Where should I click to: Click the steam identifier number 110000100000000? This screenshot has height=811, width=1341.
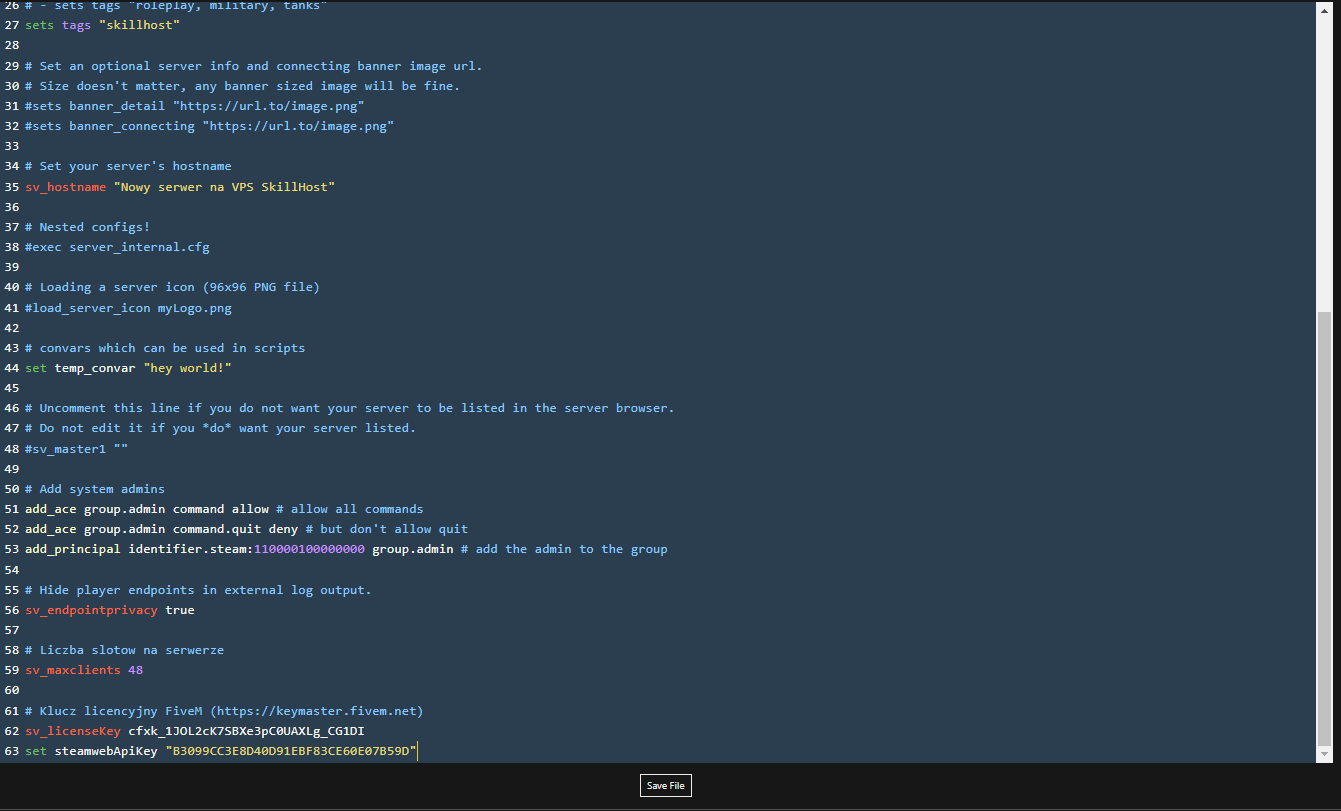(x=309, y=549)
